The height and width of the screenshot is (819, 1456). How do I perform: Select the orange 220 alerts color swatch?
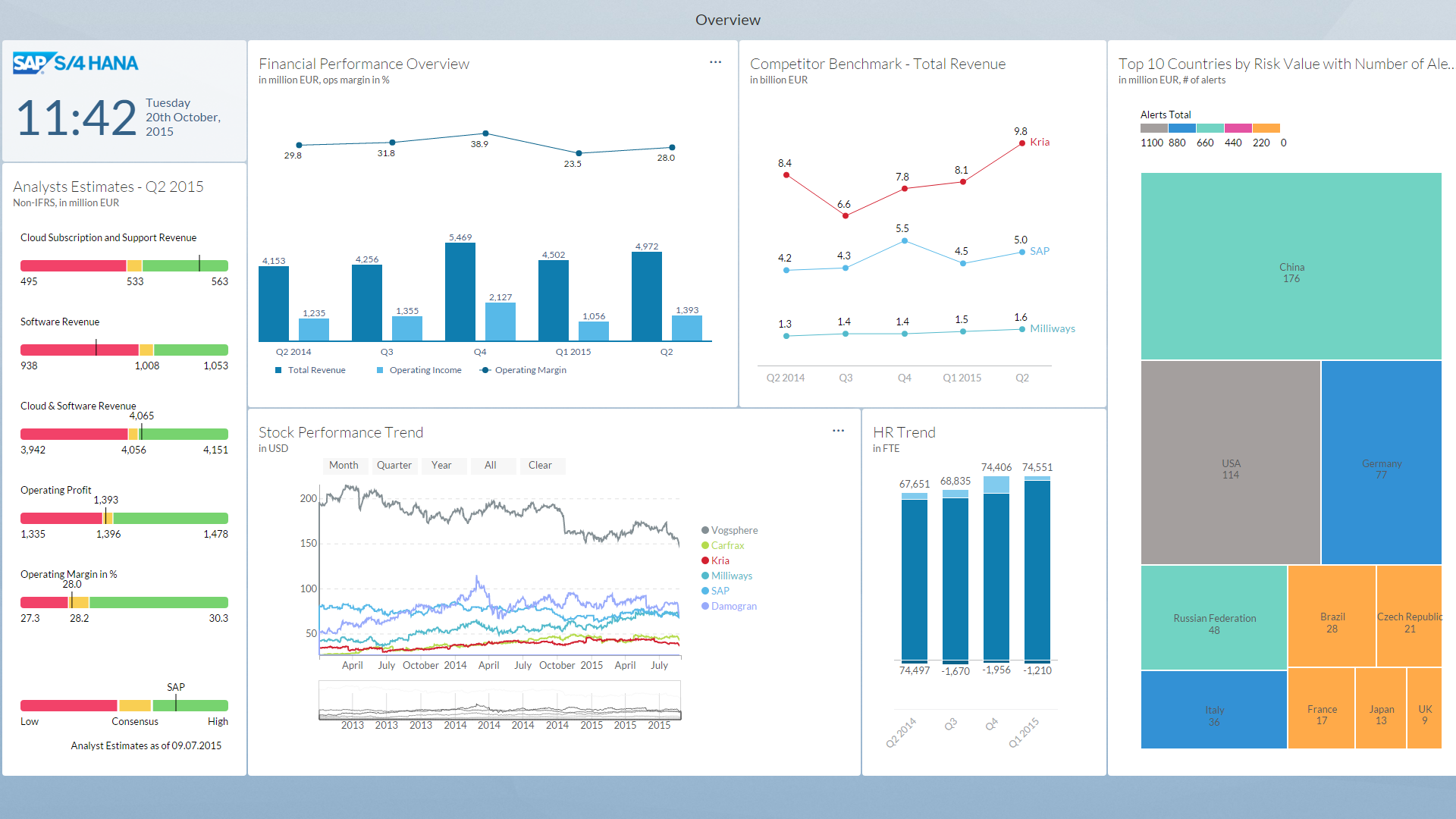tap(1266, 128)
